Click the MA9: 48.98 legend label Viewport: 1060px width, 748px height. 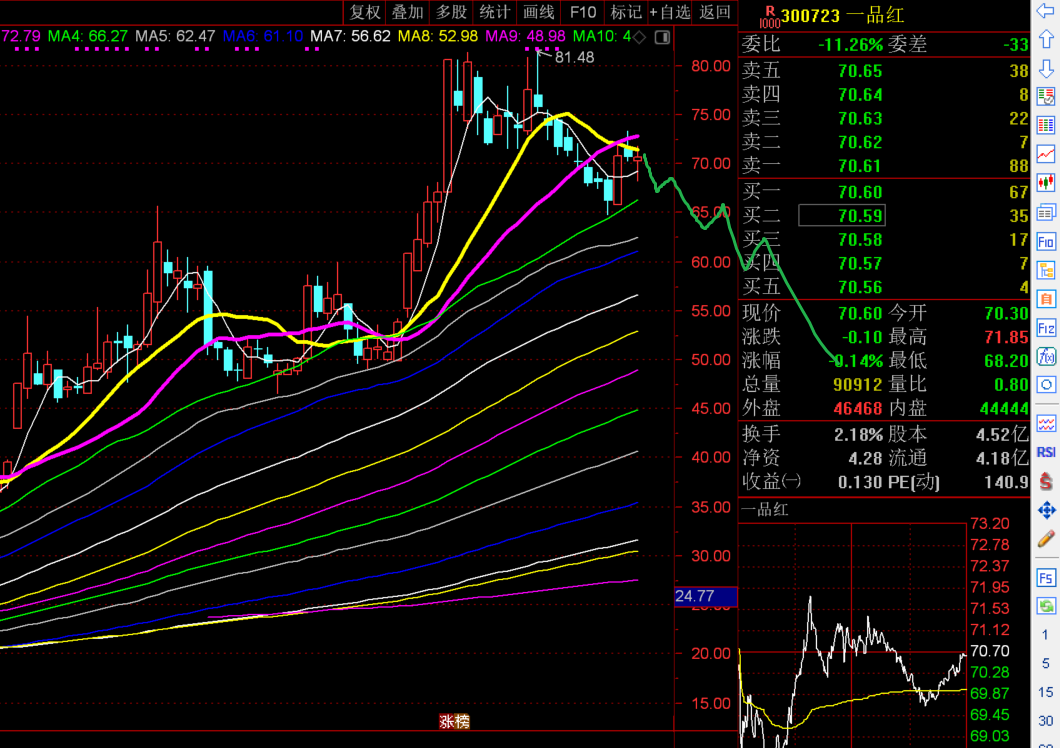pos(525,36)
